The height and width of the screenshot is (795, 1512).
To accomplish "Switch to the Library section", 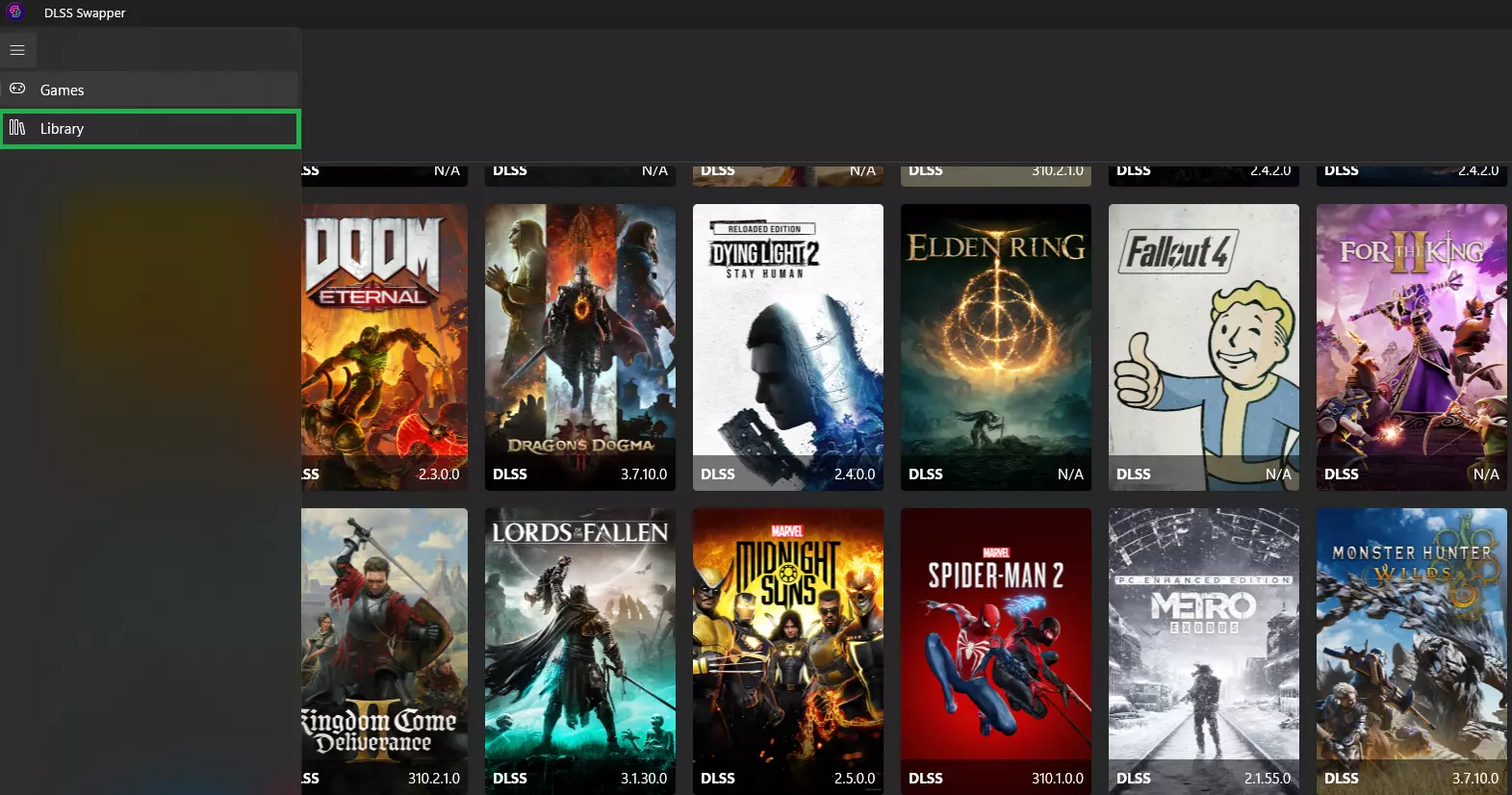I will coord(150,129).
